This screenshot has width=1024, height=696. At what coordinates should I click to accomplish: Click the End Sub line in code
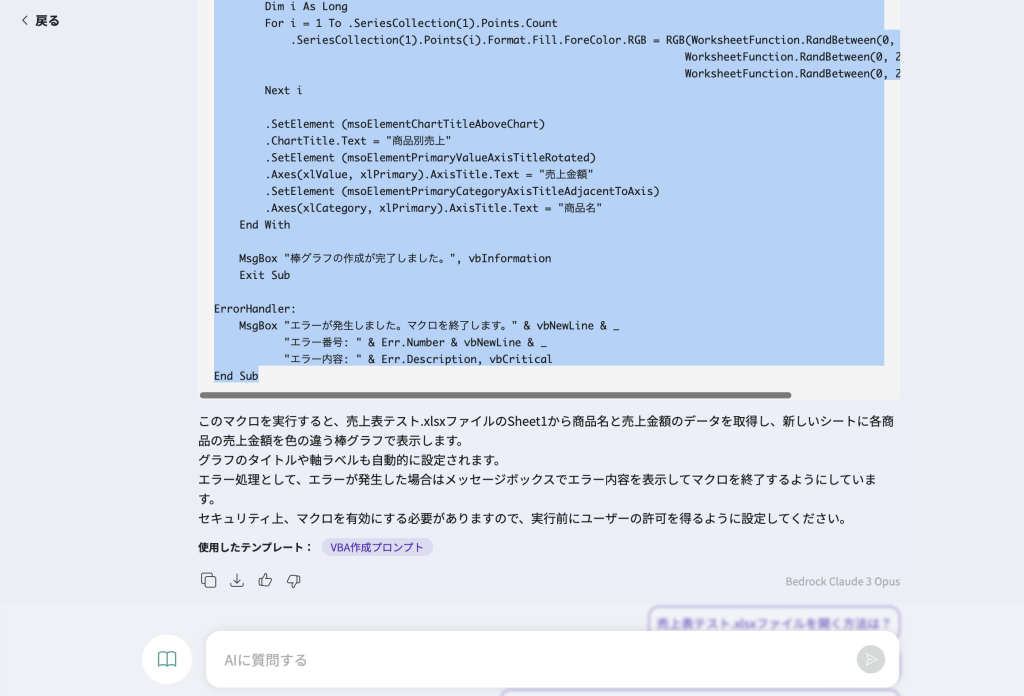click(236, 376)
